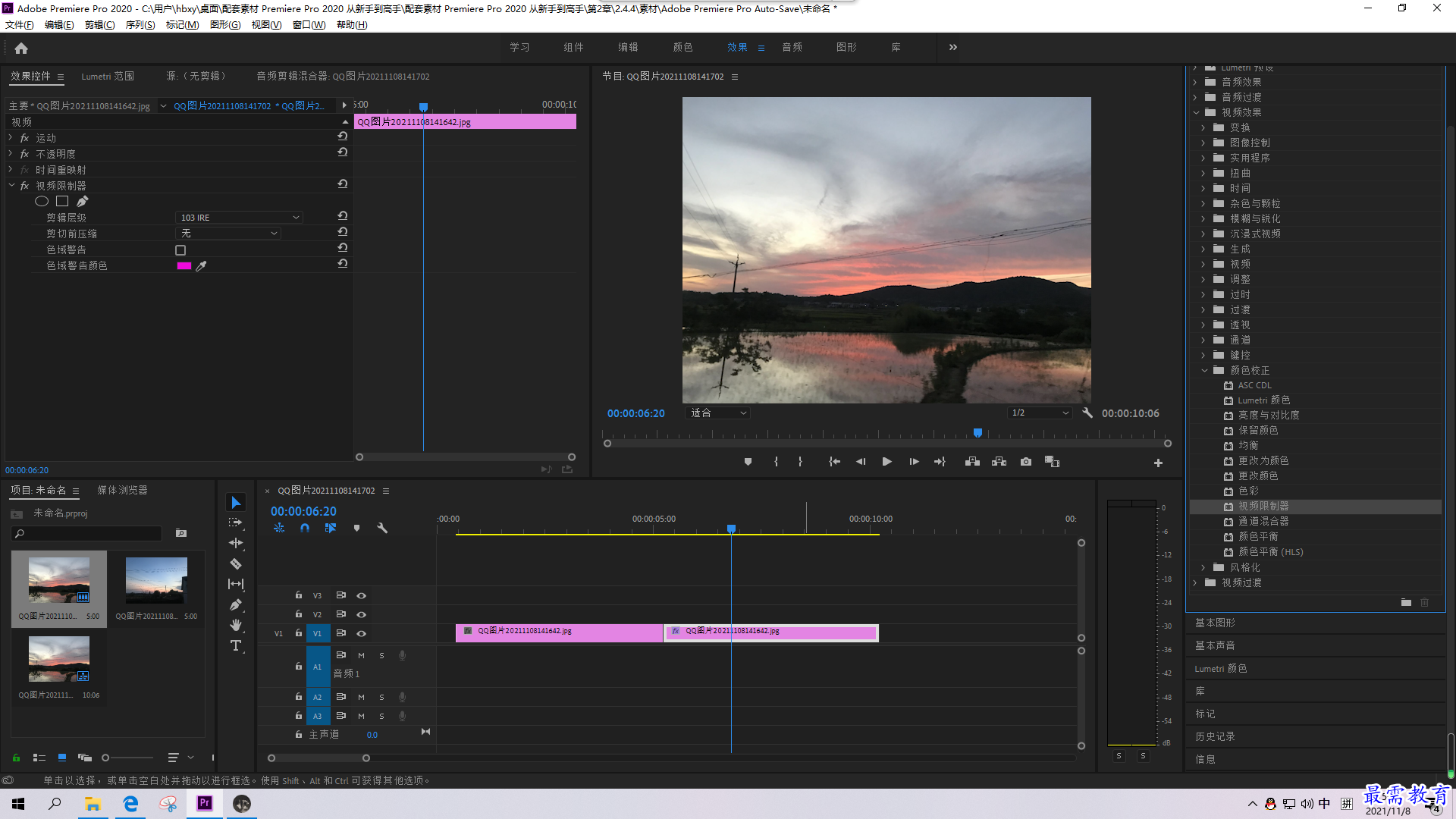
Task: Select the Pen tool in tools panel
Action: [x=236, y=604]
